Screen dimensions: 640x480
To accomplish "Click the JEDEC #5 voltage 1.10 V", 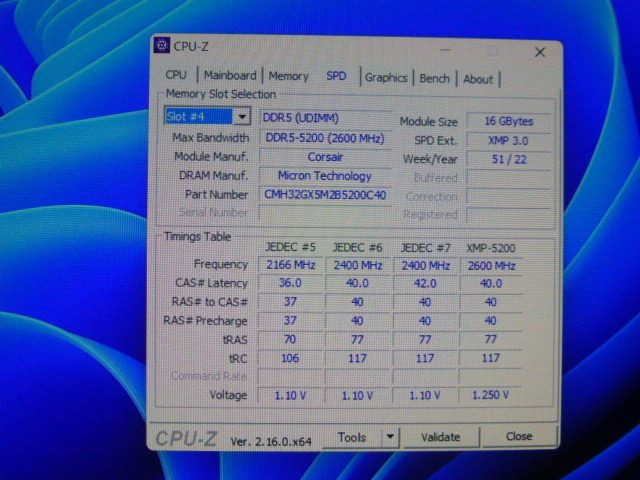I will click(x=291, y=395).
